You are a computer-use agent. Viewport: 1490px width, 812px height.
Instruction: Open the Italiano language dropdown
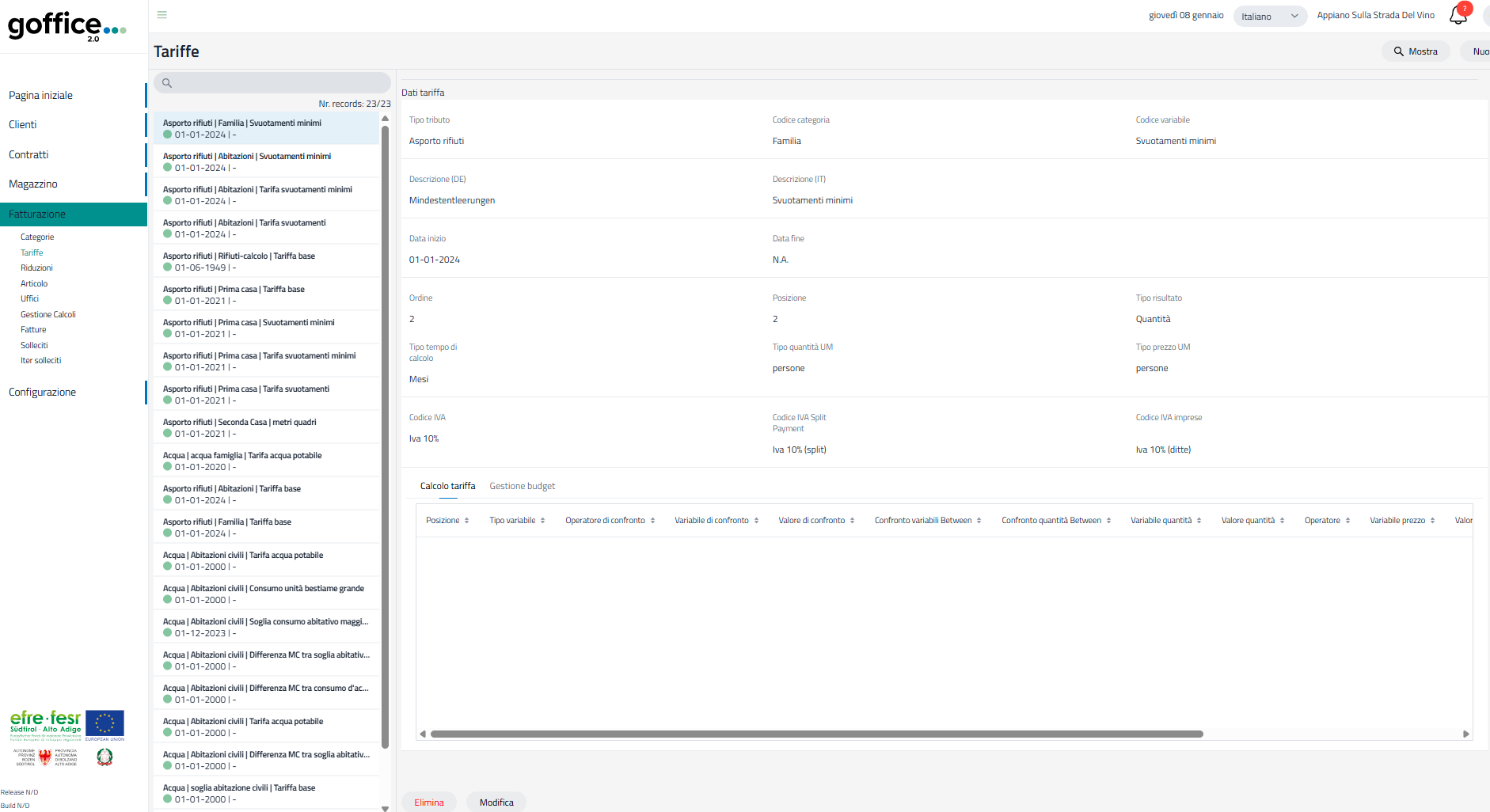click(x=1269, y=17)
